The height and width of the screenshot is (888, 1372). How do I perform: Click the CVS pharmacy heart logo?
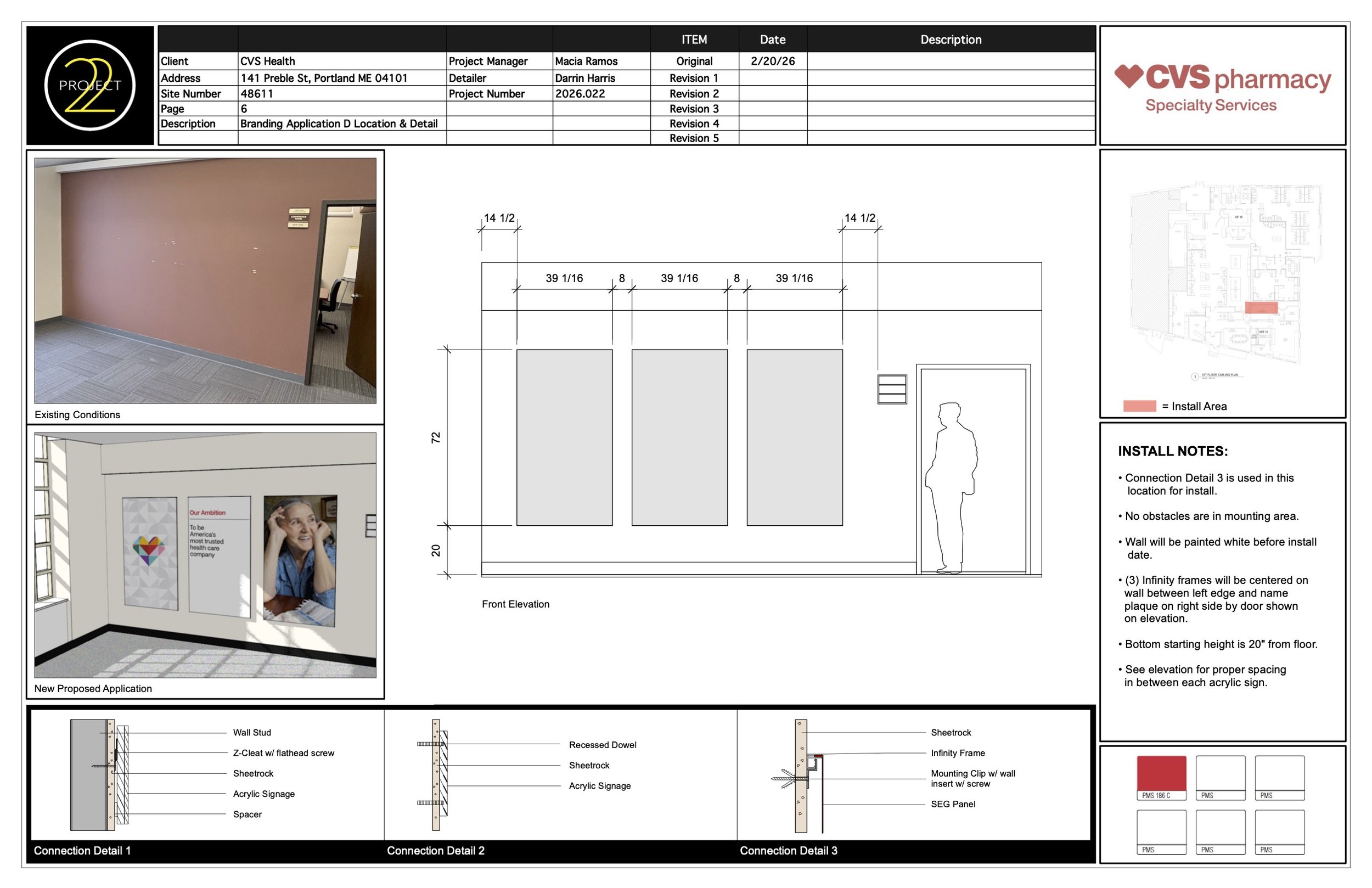click(1128, 76)
